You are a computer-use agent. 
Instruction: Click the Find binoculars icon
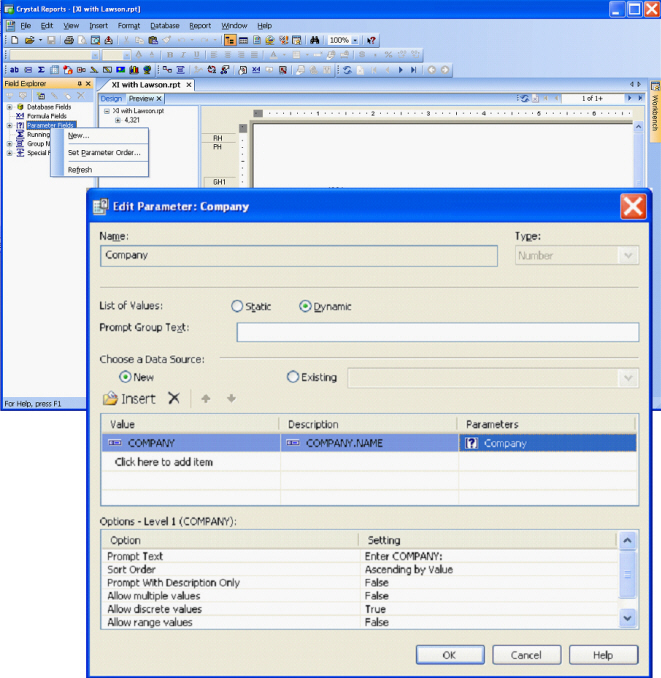[x=314, y=40]
